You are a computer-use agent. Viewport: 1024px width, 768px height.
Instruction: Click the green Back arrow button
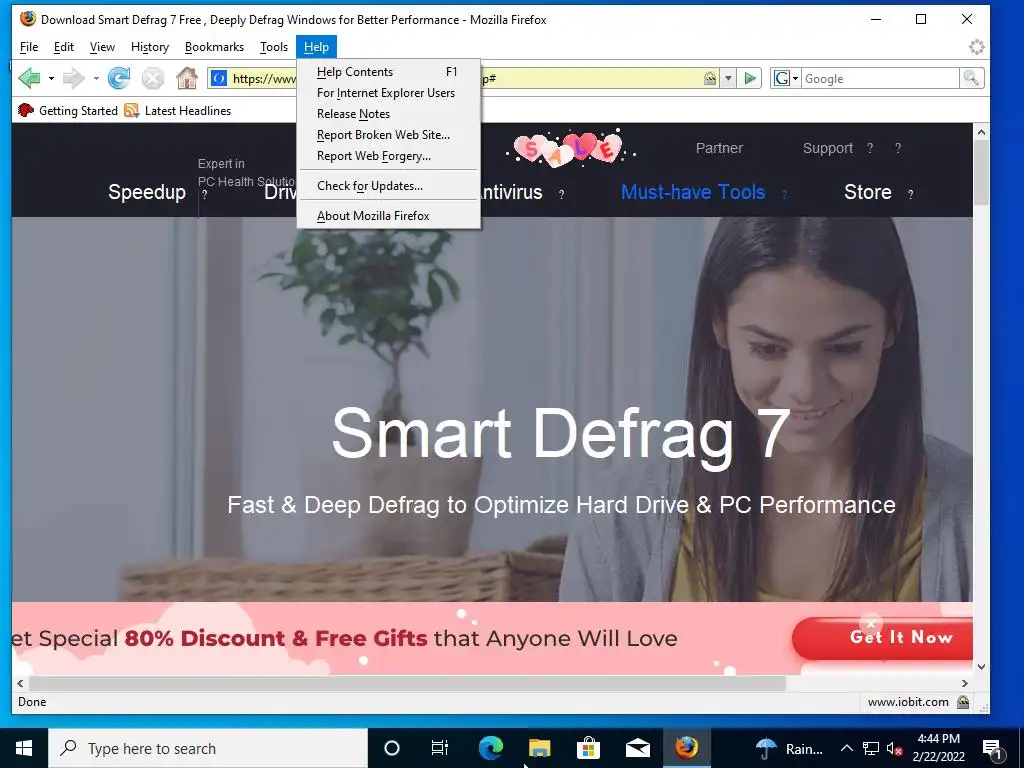pyautogui.click(x=29, y=78)
